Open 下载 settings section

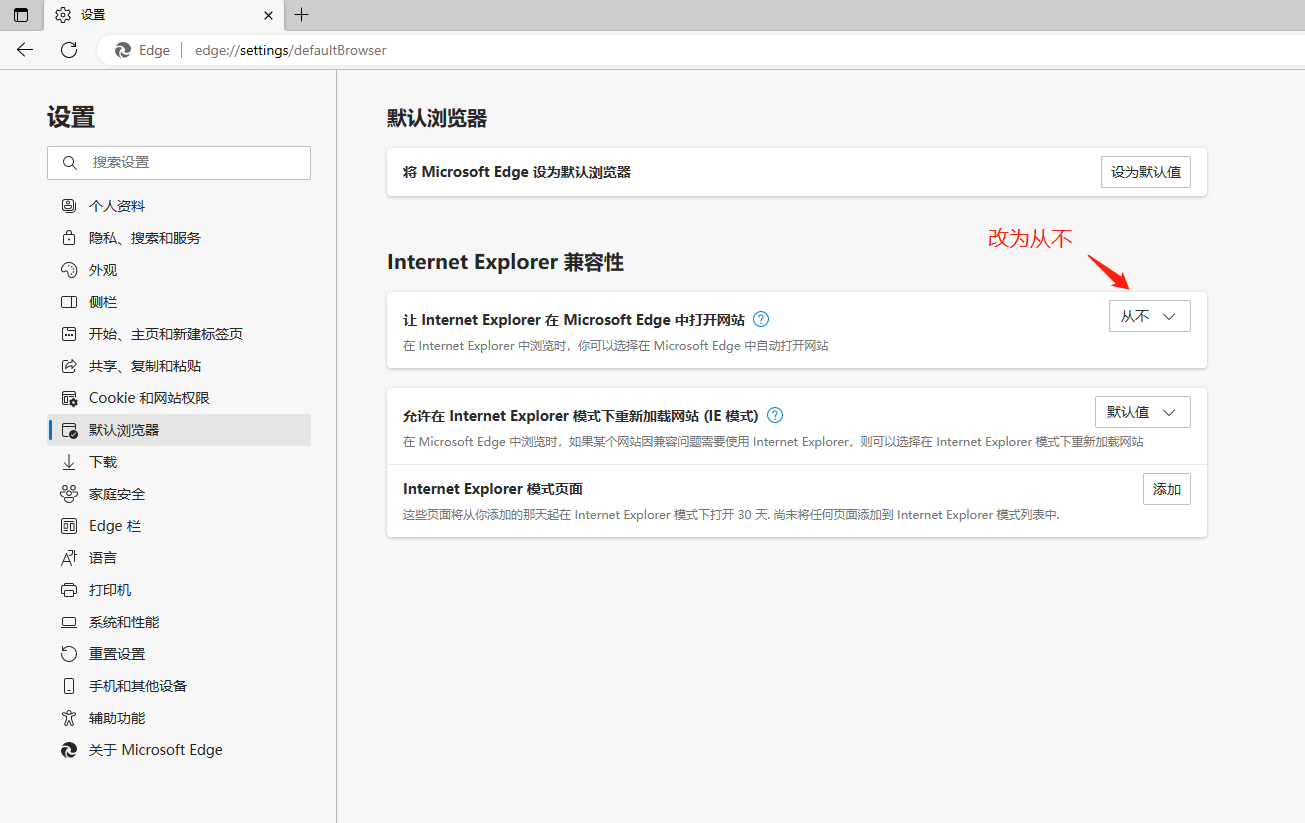(x=179, y=462)
